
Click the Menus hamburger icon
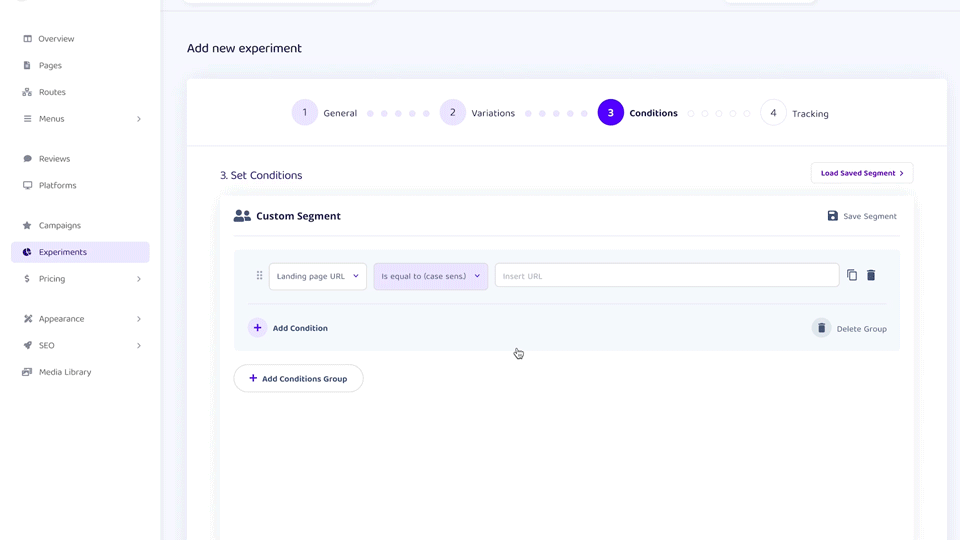27,119
